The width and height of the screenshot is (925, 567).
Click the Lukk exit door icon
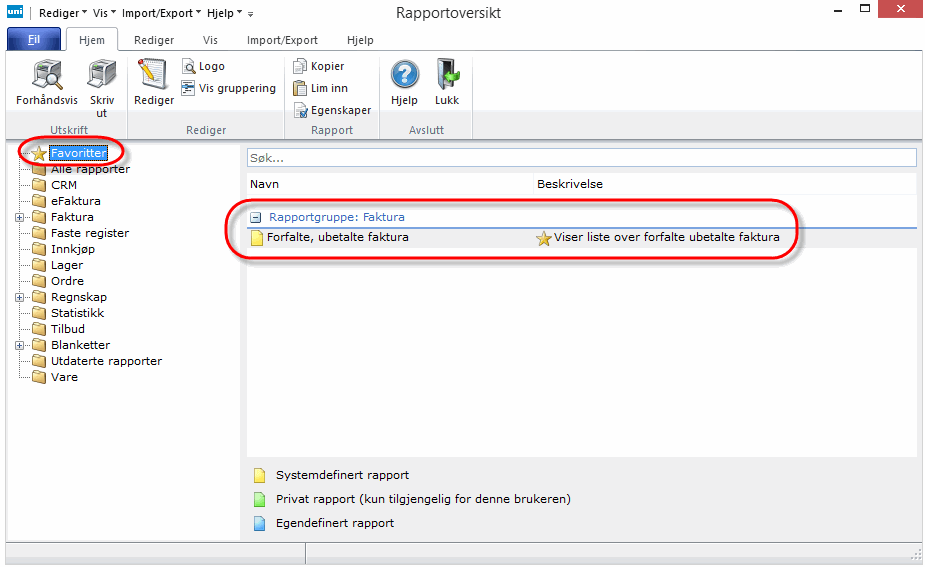447,75
